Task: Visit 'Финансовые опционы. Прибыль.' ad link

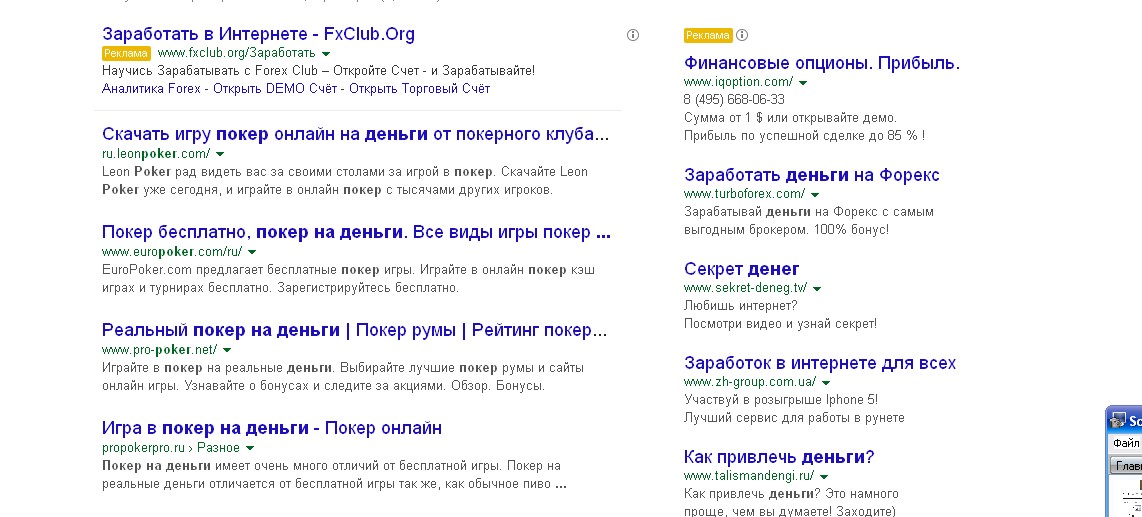Action: click(x=821, y=63)
